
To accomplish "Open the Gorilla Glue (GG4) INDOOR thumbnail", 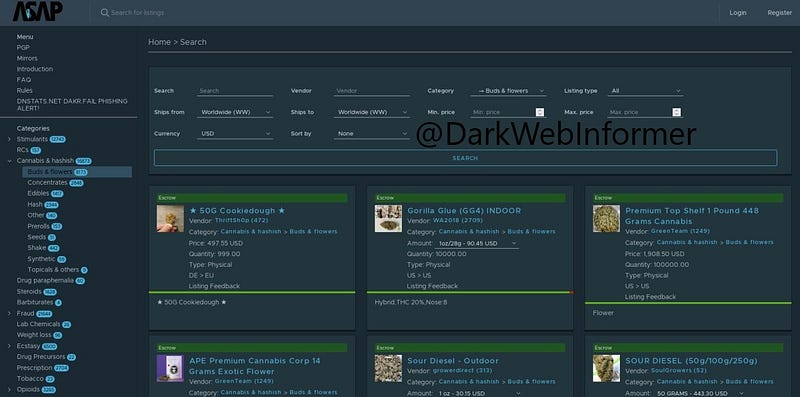I will point(388,218).
